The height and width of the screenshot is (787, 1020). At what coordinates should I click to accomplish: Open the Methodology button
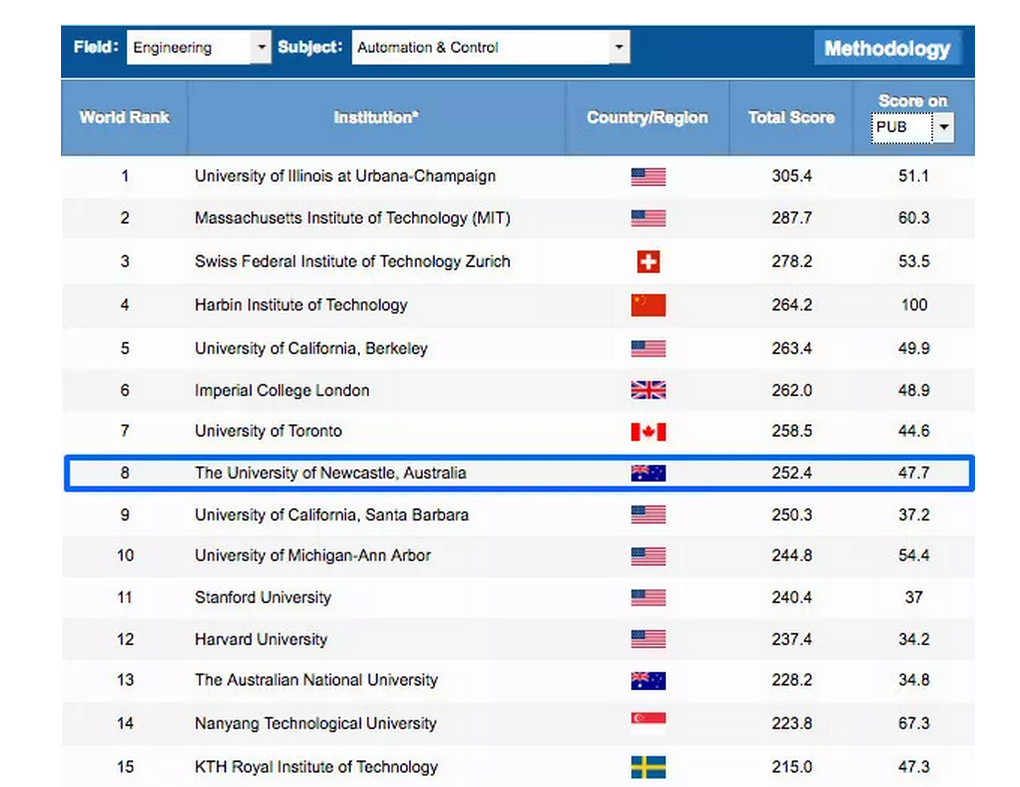pos(886,48)
